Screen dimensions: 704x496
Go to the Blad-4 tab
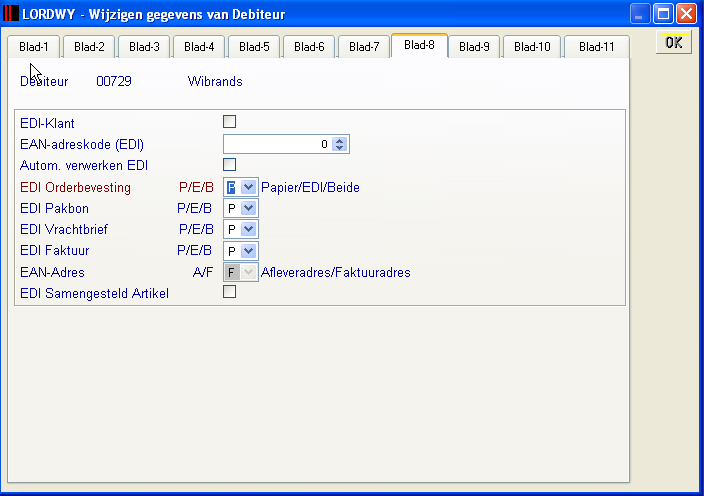199,47
